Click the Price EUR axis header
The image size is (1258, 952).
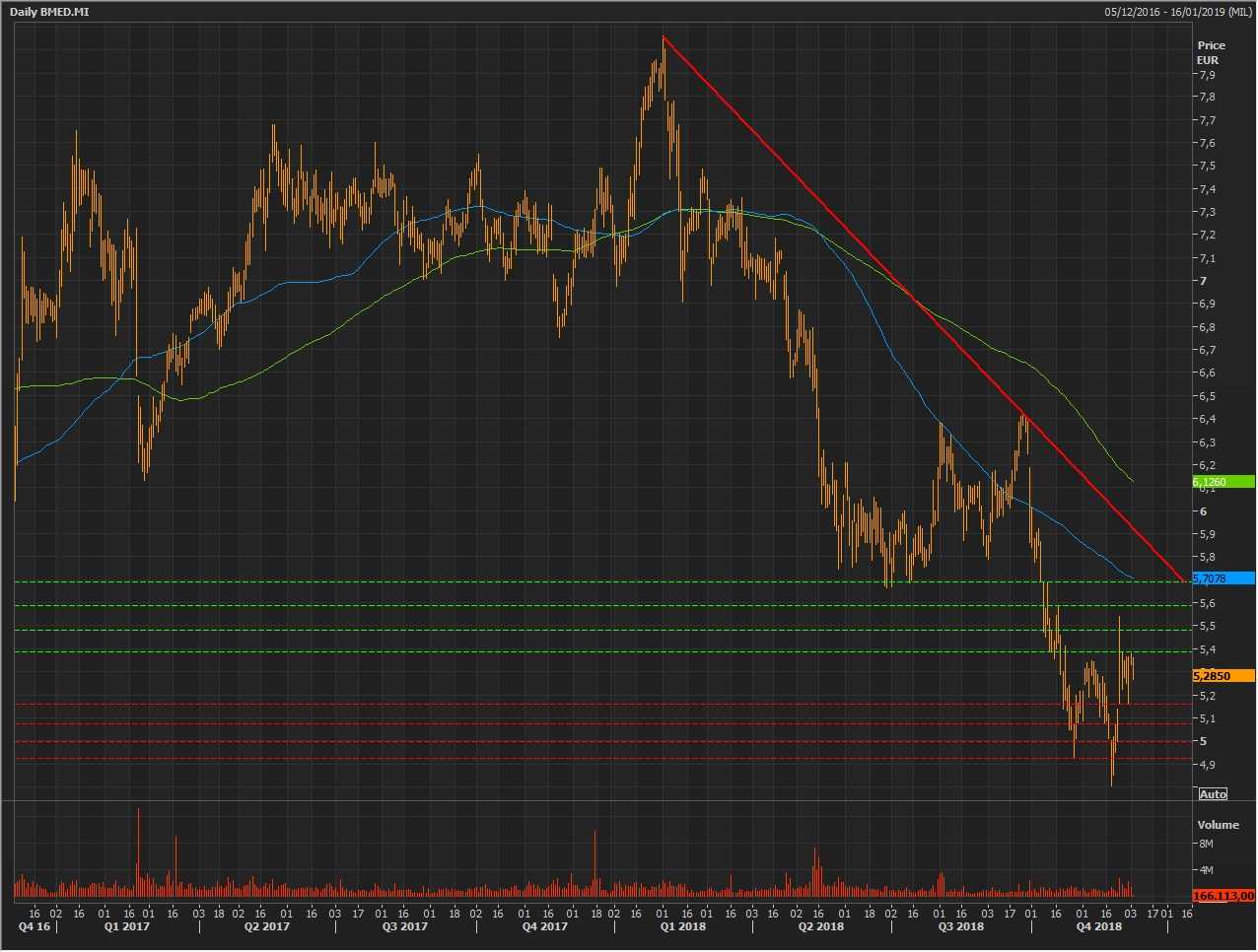pyautogui.click(x=1210, y=52)
